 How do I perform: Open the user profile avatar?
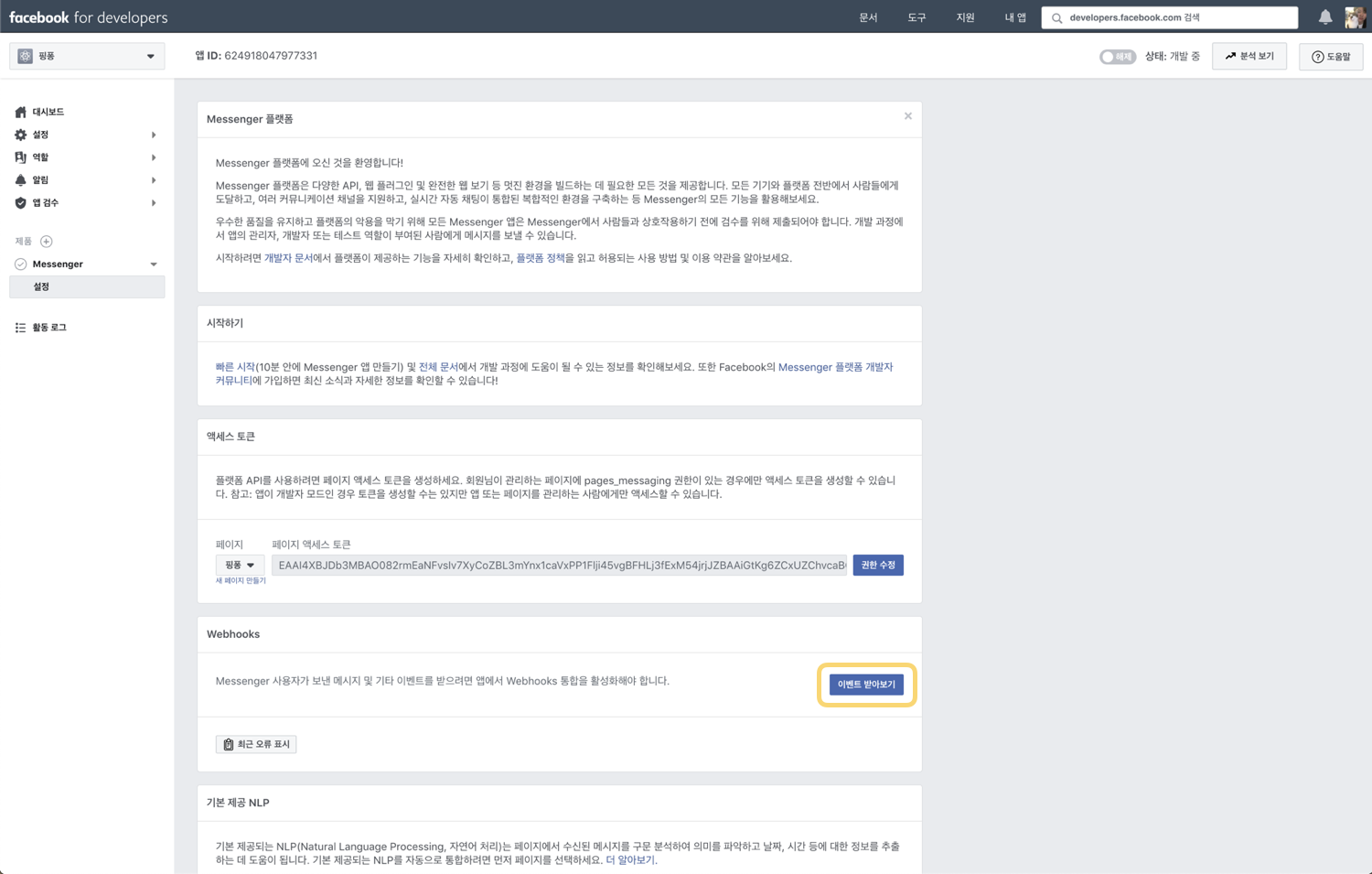pos(1356,17)
